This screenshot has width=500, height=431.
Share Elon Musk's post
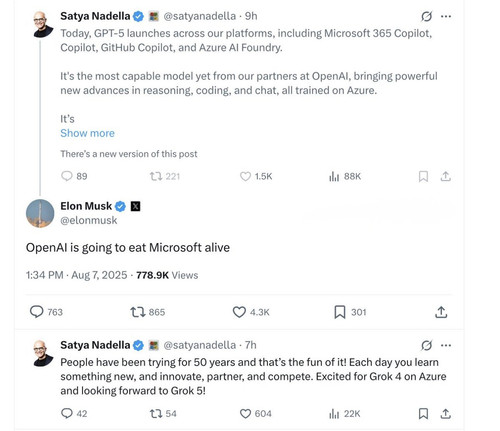click(441, 312)
